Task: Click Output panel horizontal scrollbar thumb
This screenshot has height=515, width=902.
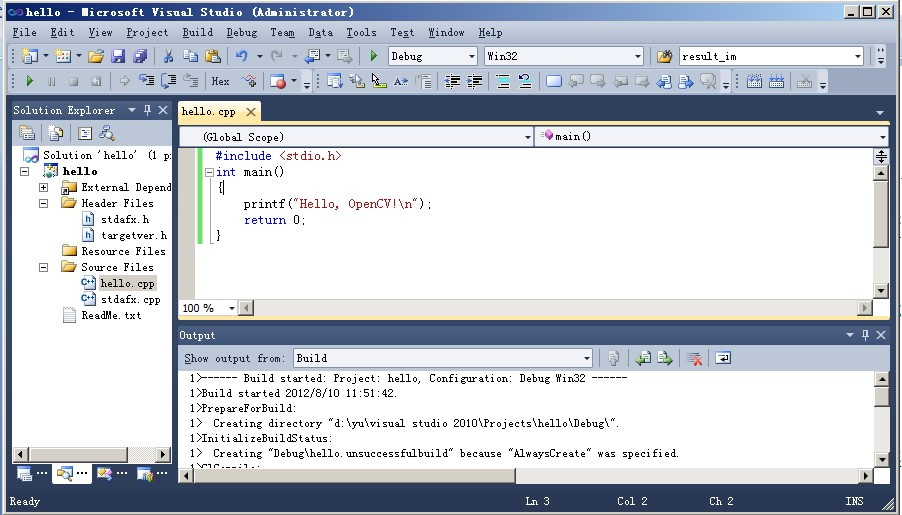Action: pyautogui.click(x=354, y=475)
